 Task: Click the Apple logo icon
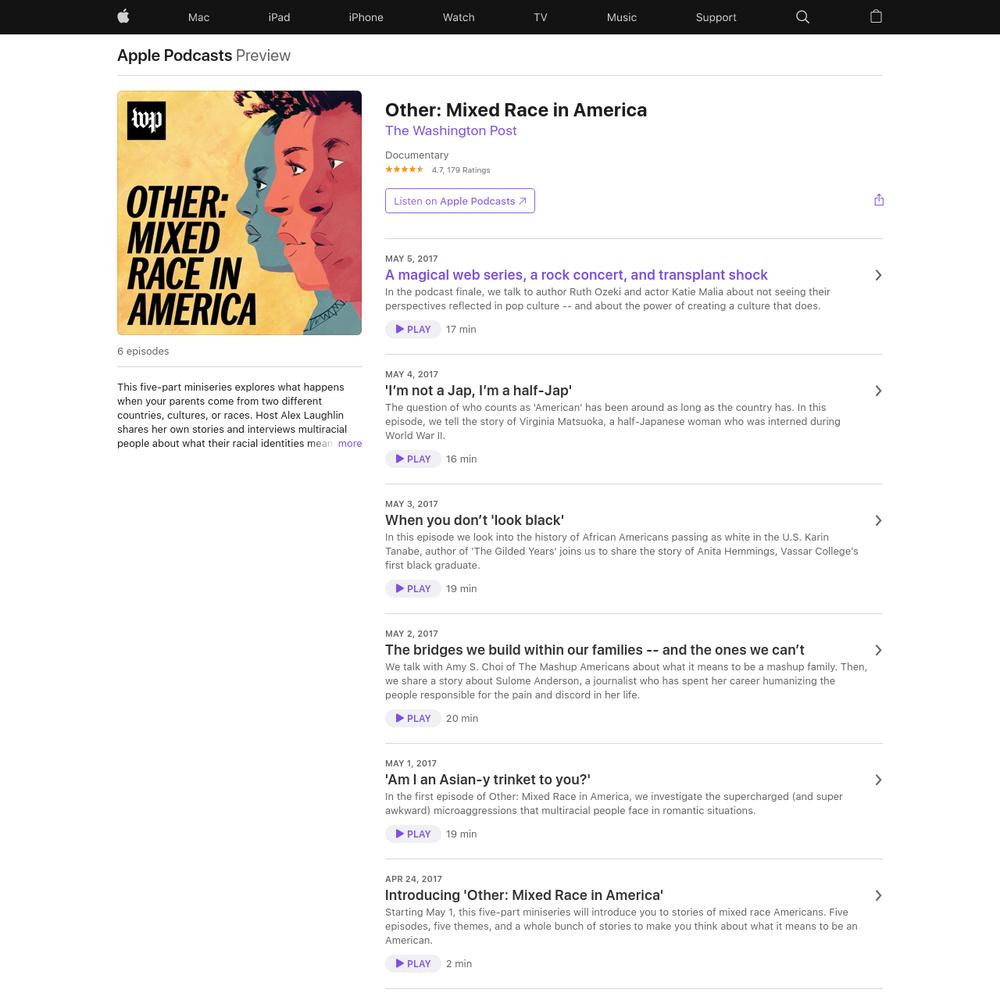pyautogui.click(x=123, y=17)
